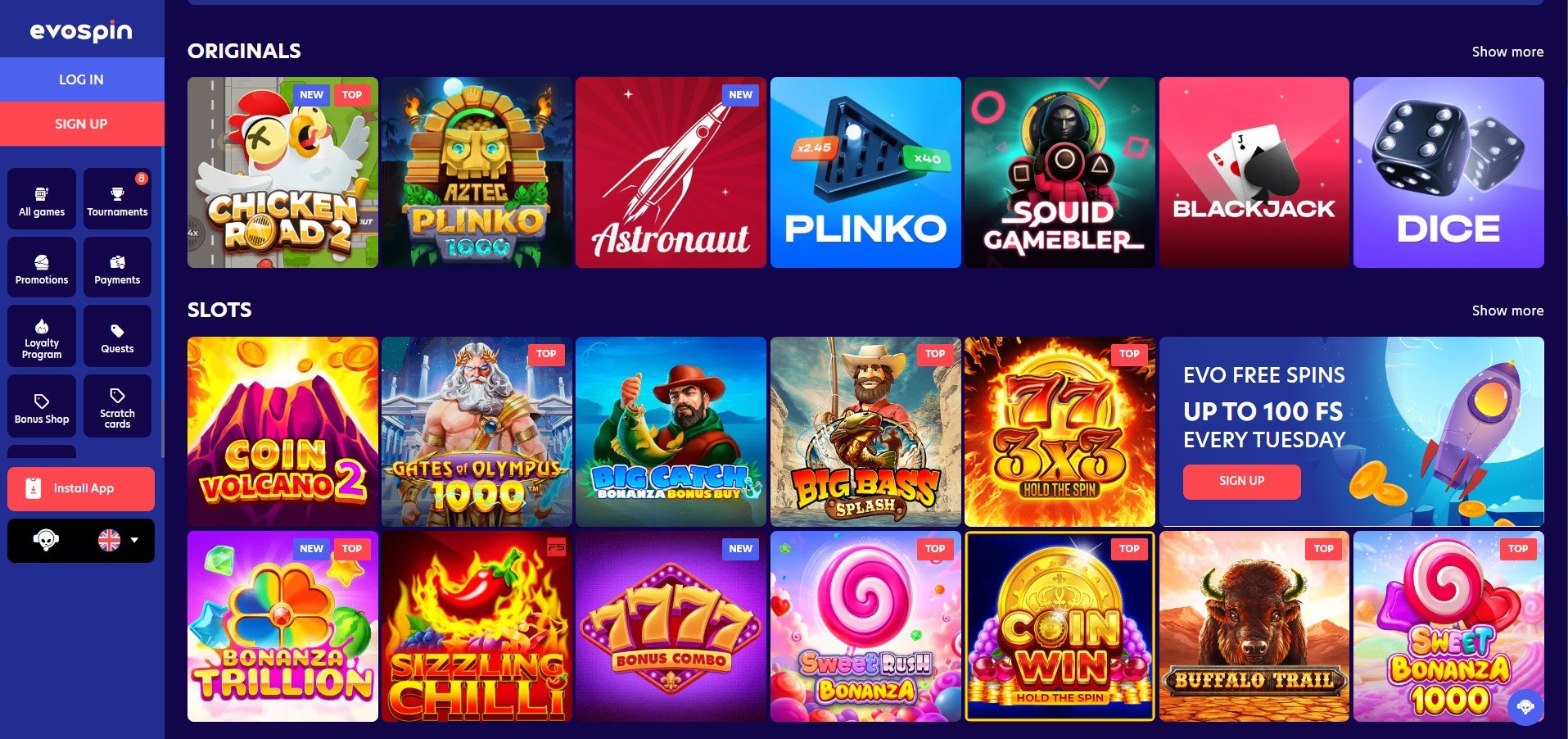Click the sidebar SIGN UP button
This screenshot has height=739, width=1568.
82,124
